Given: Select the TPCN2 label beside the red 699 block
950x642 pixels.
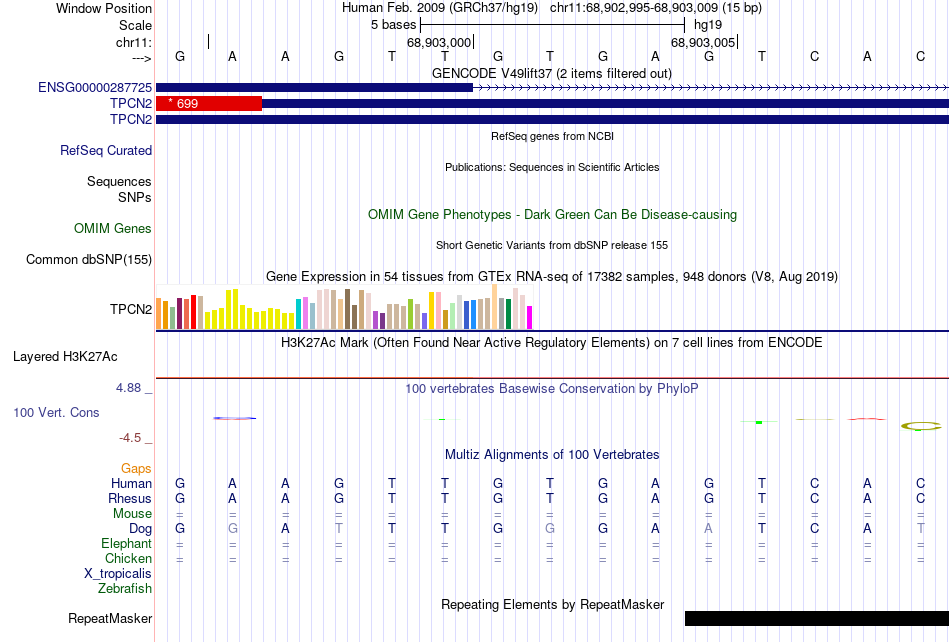Looking at the screenshot, I should (131, 104).
